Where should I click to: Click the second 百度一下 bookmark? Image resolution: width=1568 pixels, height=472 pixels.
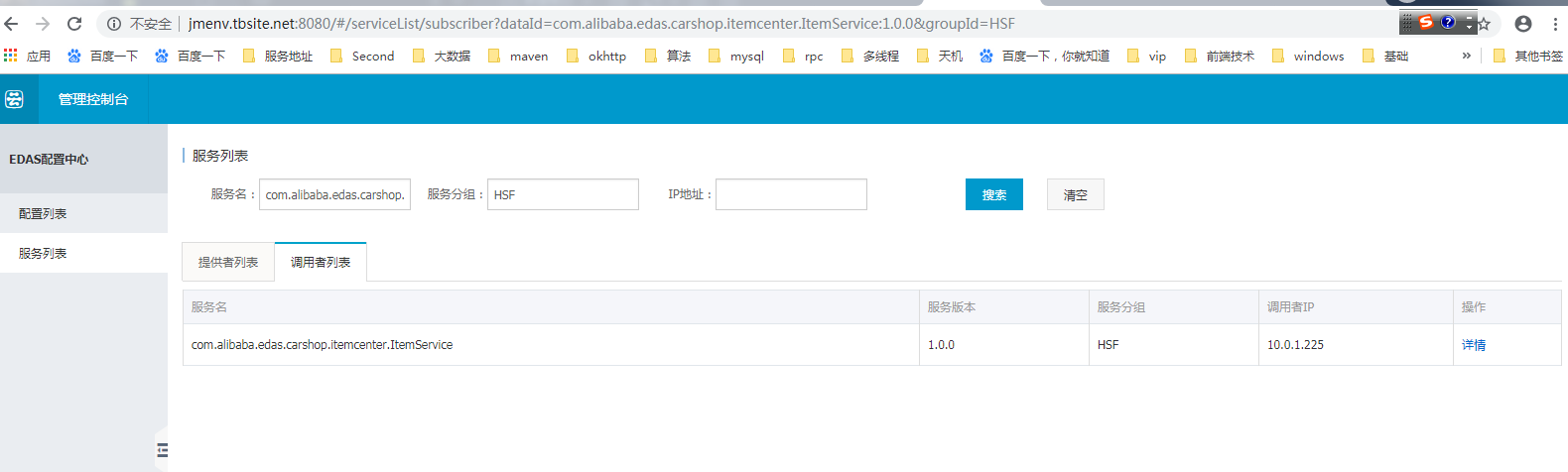pos(190,57)
